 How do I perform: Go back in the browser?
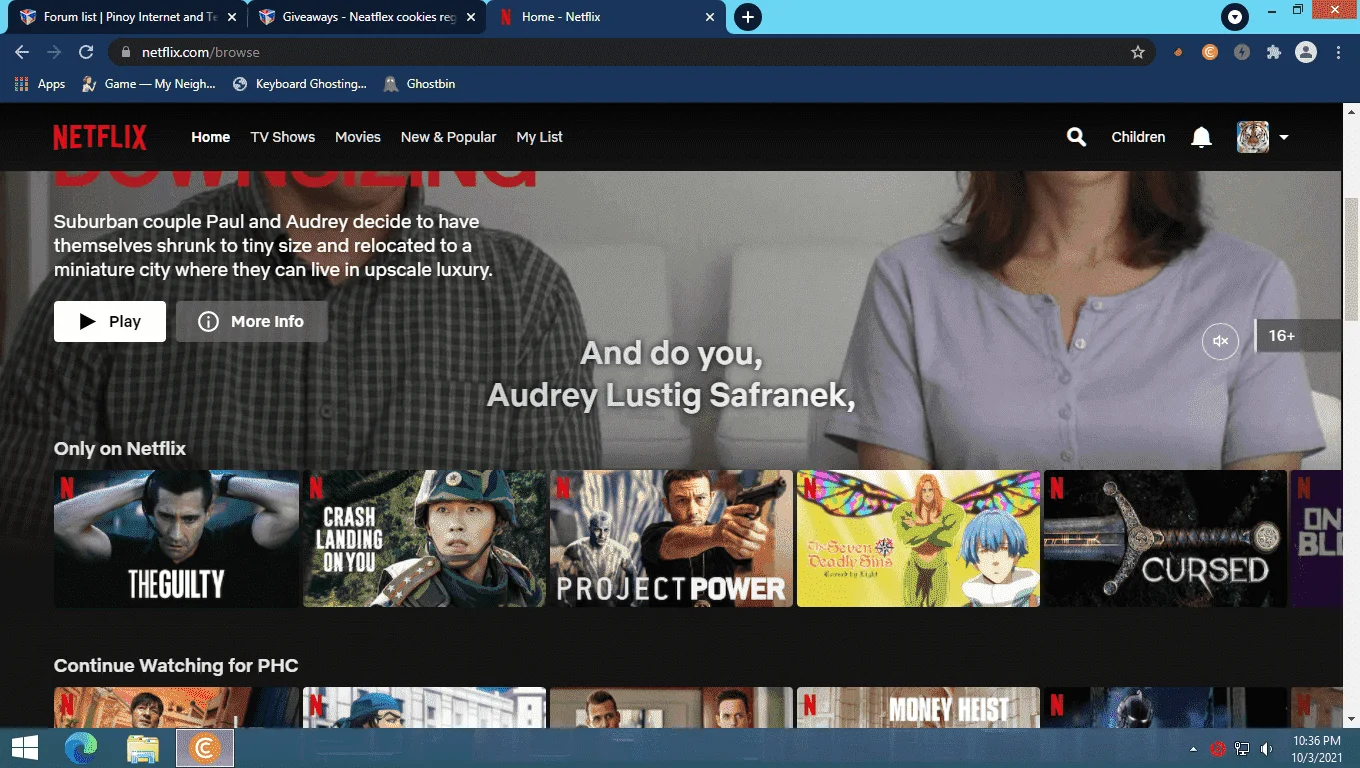[22, 52]
